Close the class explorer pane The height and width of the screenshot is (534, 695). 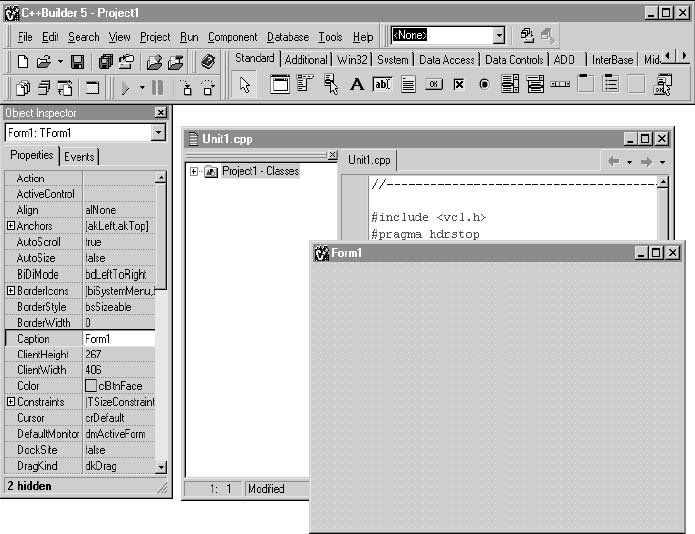tap(333, 155)
